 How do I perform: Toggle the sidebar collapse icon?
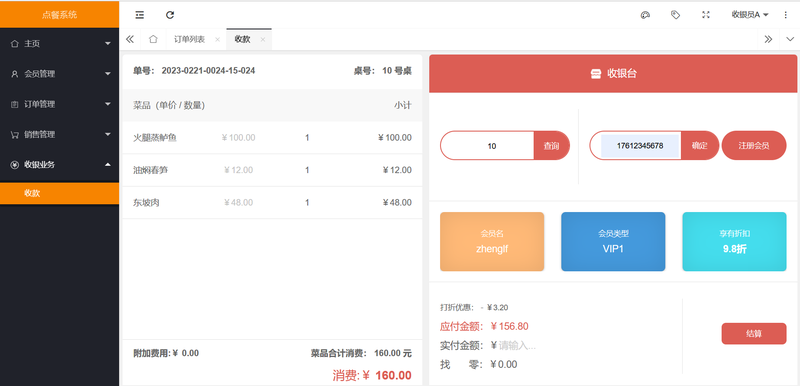click(x=139, y=15)
